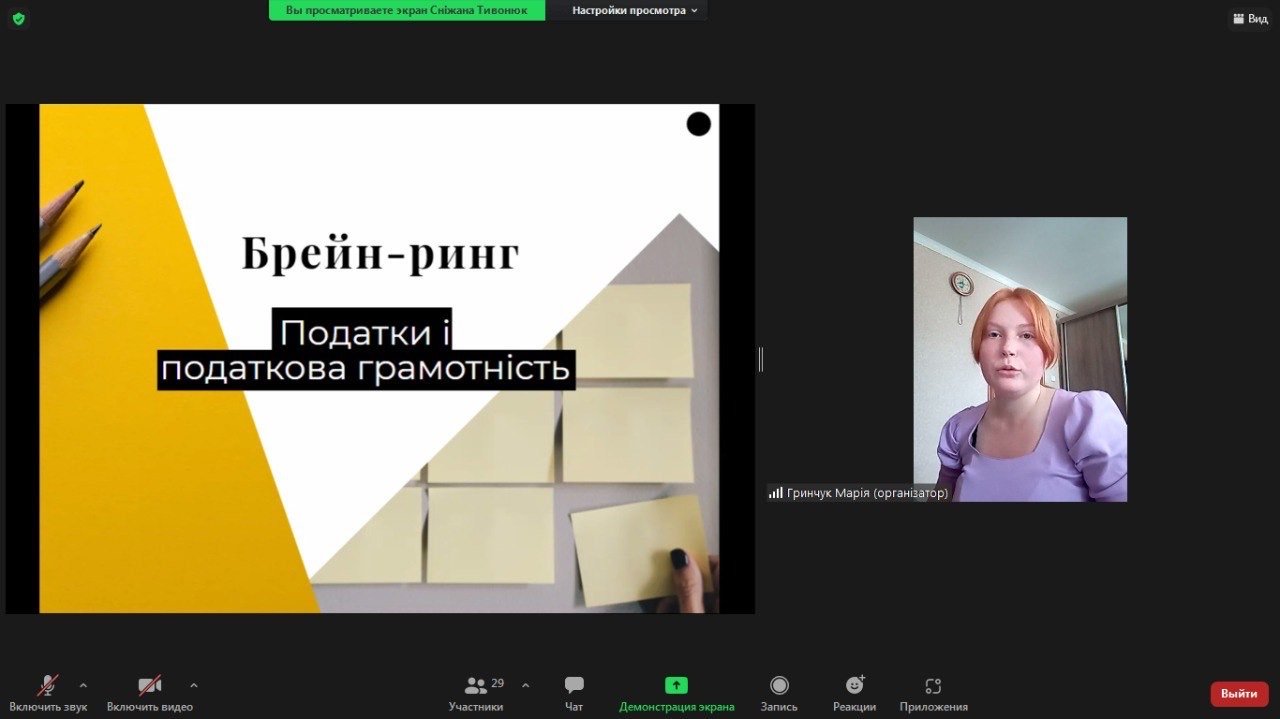This screenshot has width=1280, height=719.
Task: Click the Брейн-ринг slide title
Action: 380,254
